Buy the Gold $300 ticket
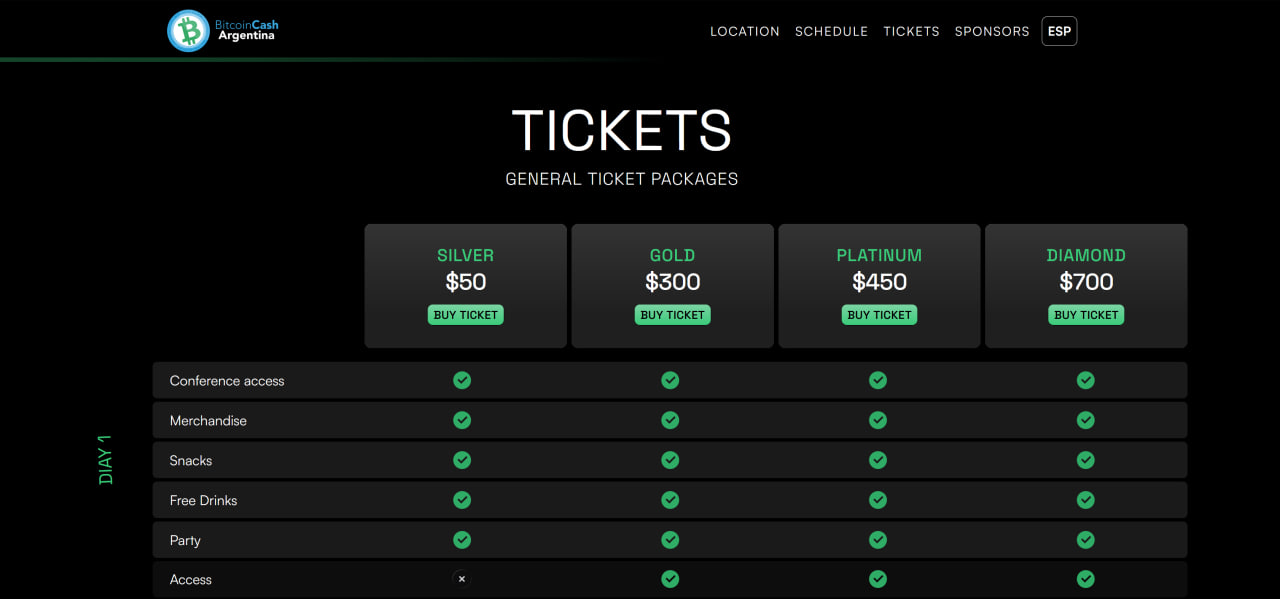This screenshot has height=599, width=1280. (673, 315)
